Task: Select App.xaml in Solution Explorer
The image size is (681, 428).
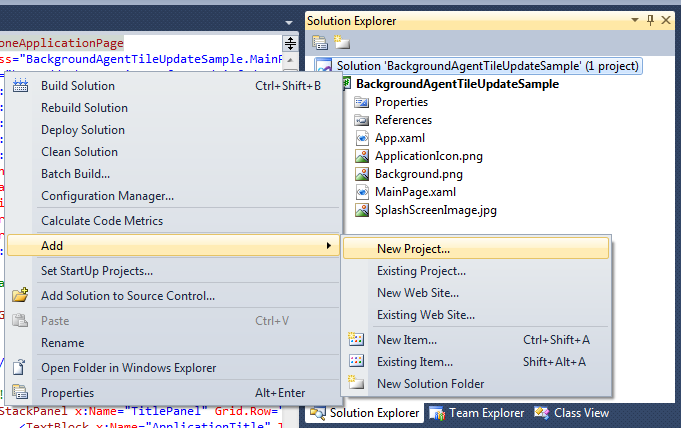Action: (400, 138)
